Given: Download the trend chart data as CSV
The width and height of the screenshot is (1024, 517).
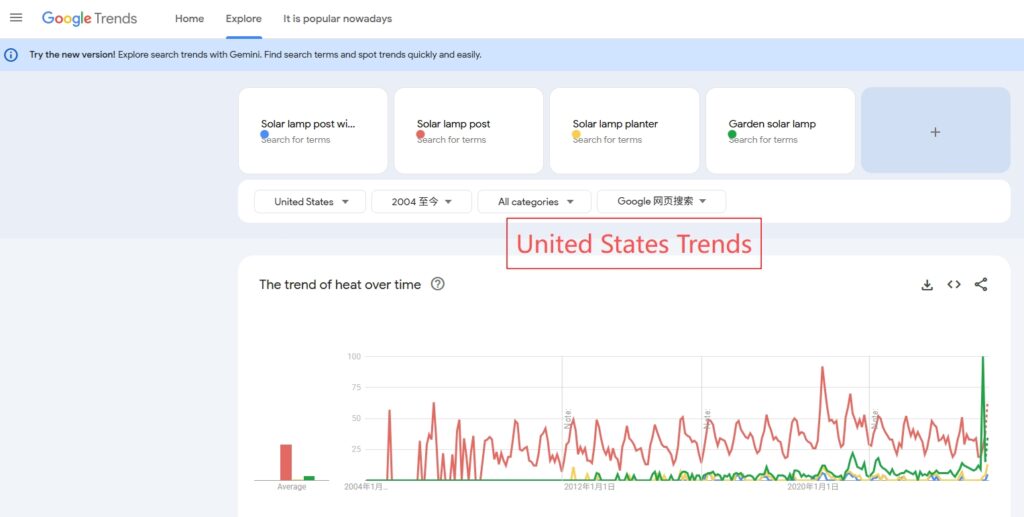Looking at the screenshot, I should 927,285.
